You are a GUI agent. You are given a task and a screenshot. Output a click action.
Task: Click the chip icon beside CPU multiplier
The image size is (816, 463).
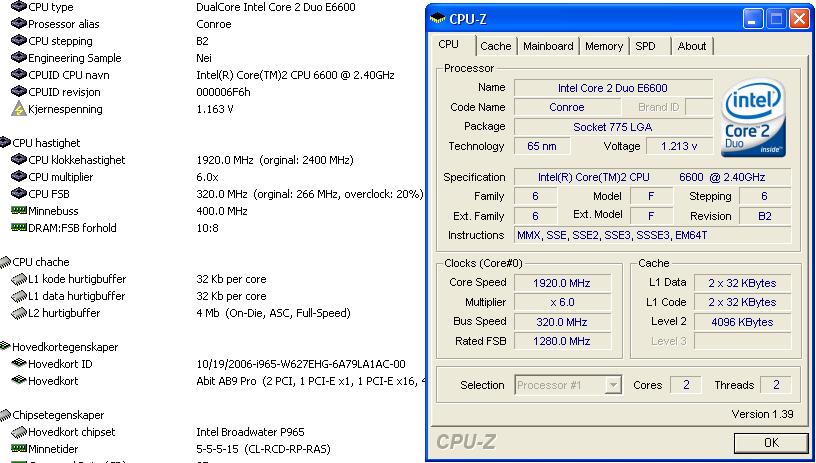point(19,176)
